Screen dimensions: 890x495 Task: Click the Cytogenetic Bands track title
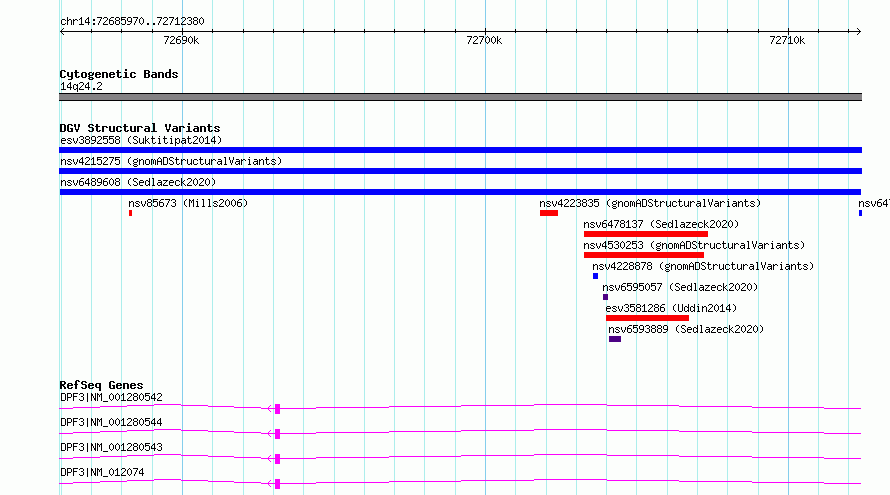pos(119,74)
